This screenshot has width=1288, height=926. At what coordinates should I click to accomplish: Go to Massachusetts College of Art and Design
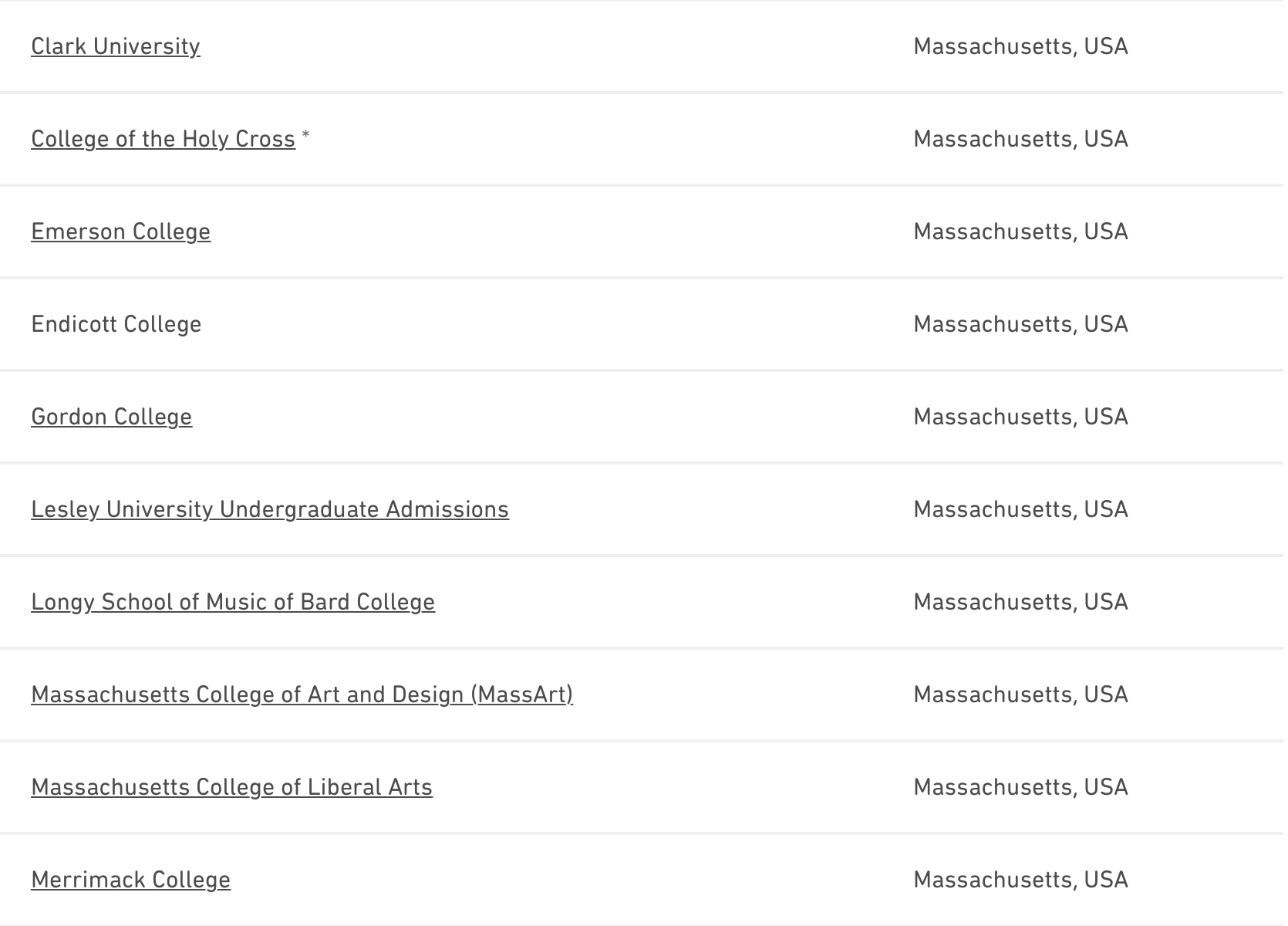coord(302,694)
